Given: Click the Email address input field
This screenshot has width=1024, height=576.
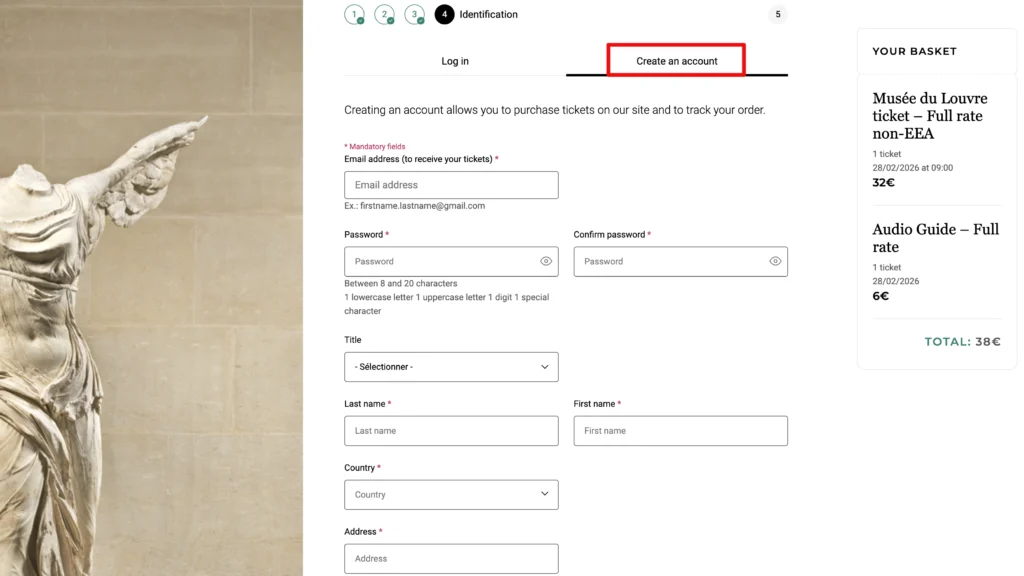Looking at the screenshot, I should point(451,185).
